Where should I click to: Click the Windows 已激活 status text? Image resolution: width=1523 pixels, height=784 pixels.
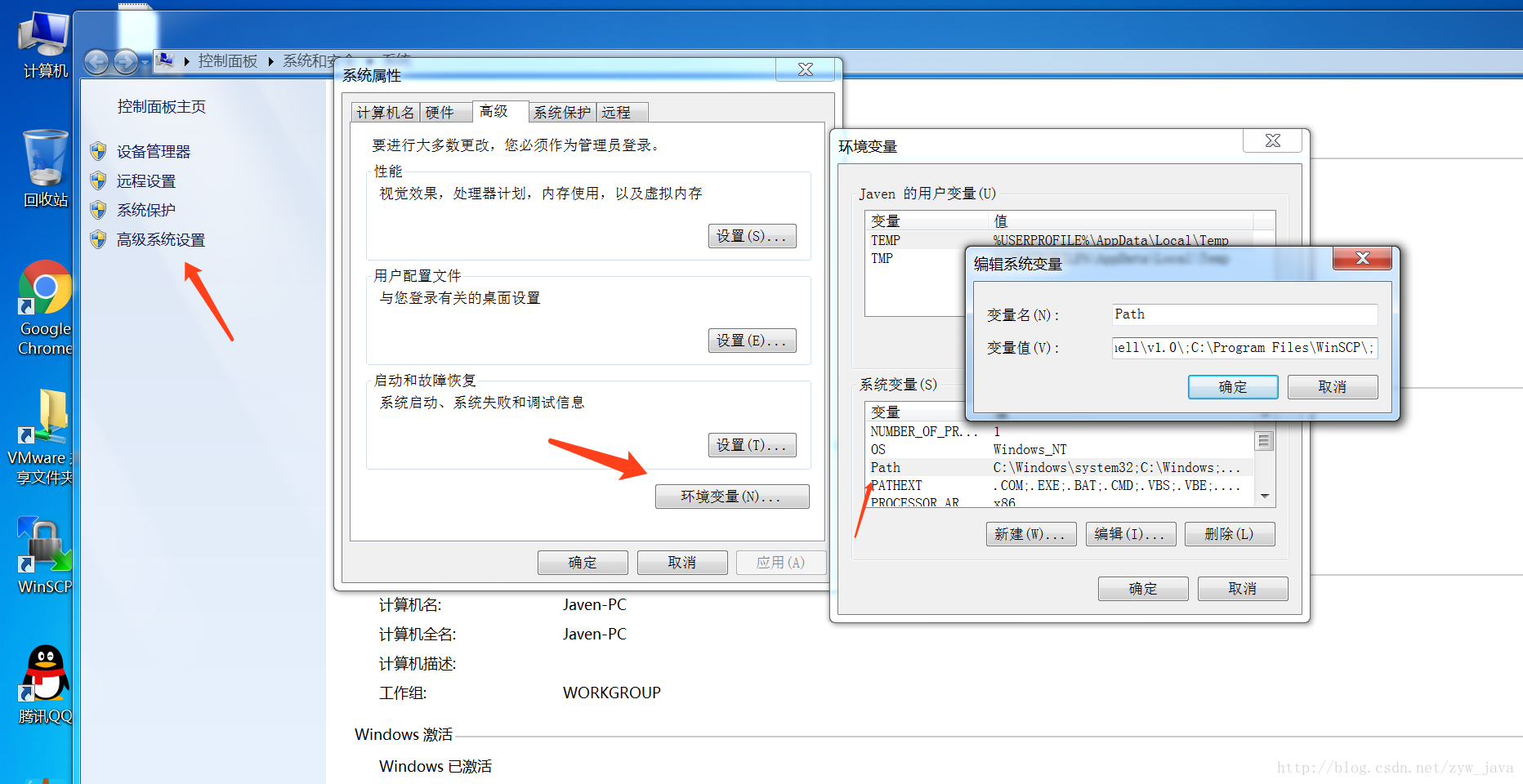coord(435,766)
